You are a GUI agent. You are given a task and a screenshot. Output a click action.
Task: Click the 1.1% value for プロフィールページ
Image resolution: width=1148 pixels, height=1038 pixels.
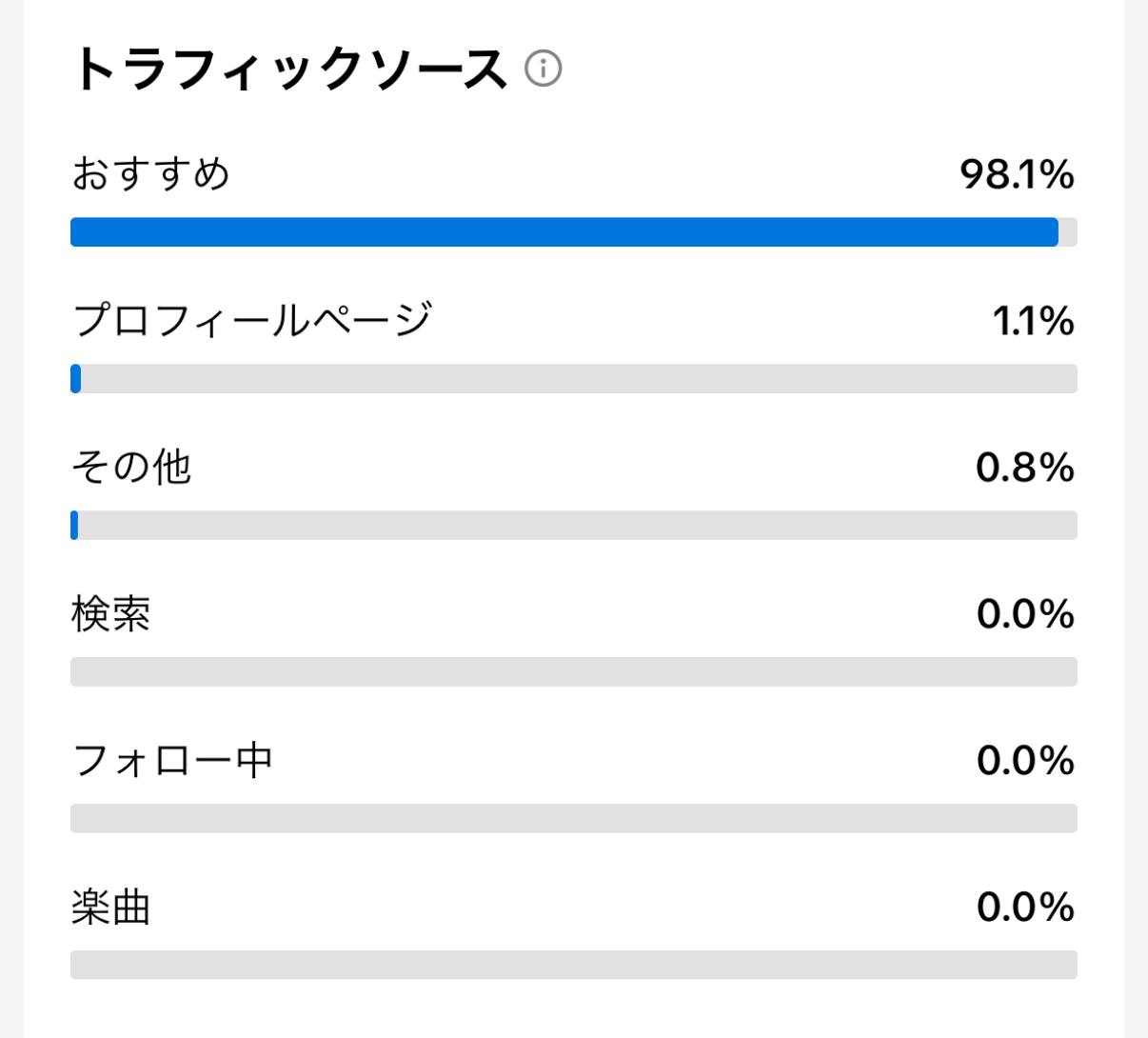tap(1033, 321)
